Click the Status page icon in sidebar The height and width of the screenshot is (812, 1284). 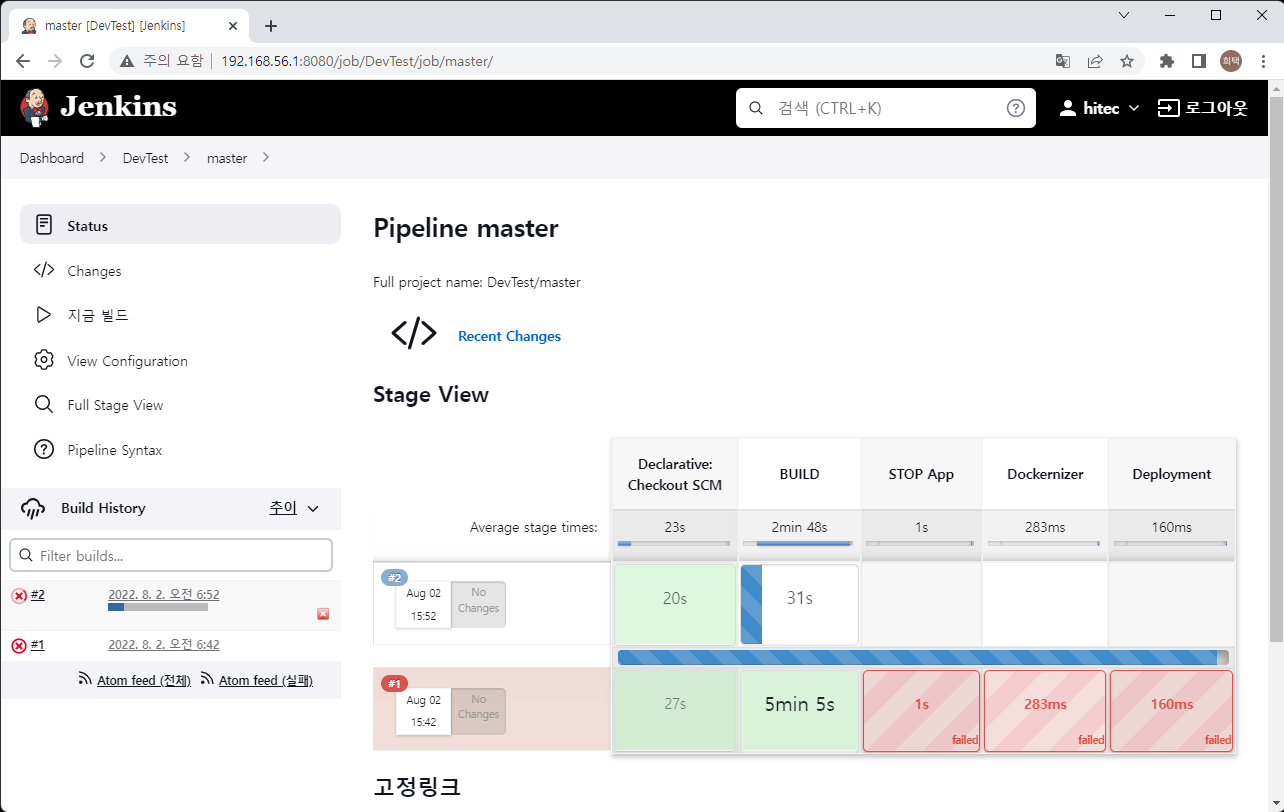tap(43, 225)
